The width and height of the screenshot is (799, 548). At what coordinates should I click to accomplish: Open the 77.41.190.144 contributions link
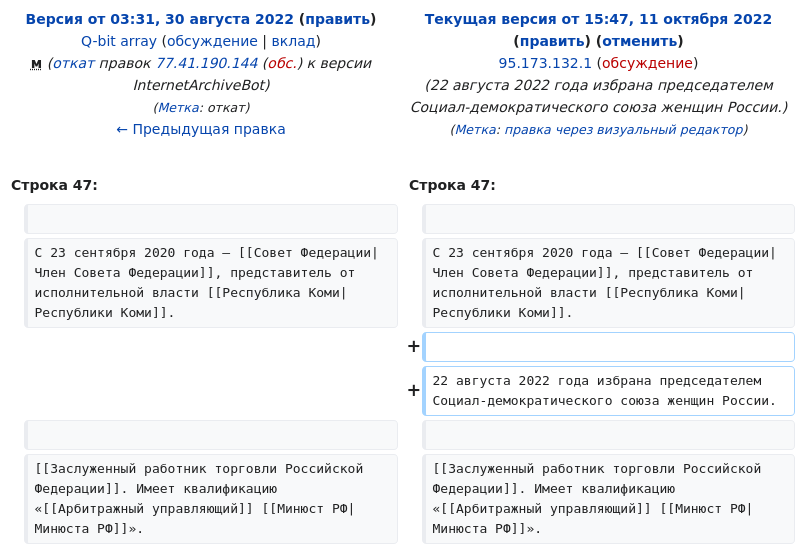(x=207, y=63)
